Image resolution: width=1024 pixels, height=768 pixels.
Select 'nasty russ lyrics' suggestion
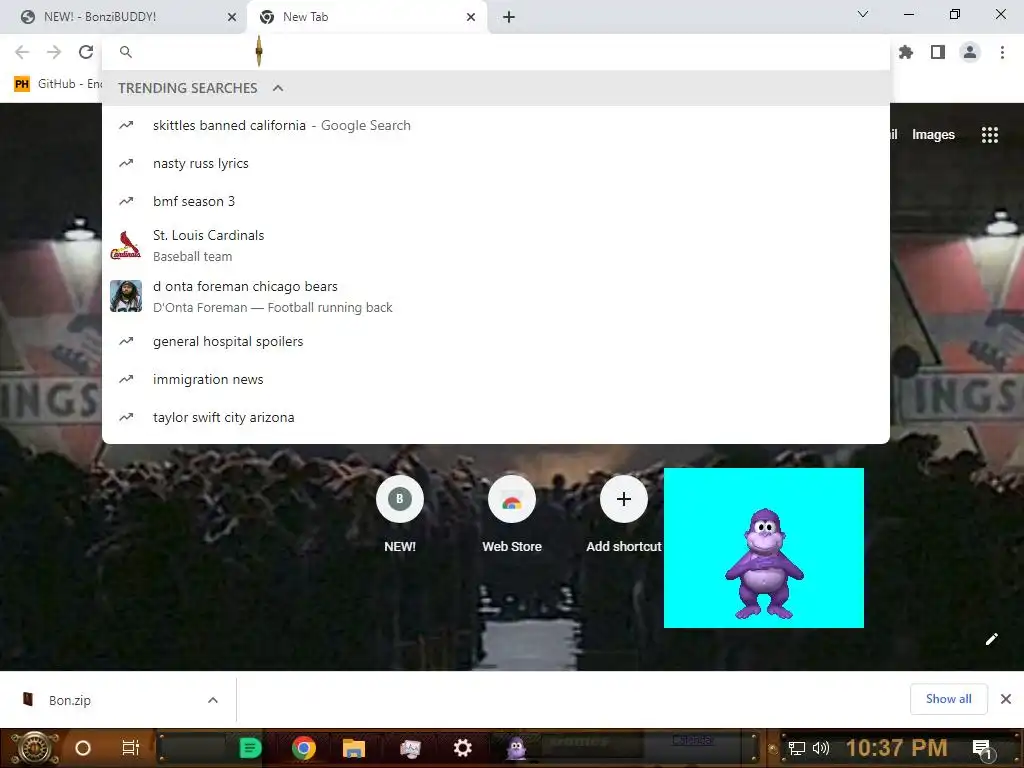pos(496,163)
